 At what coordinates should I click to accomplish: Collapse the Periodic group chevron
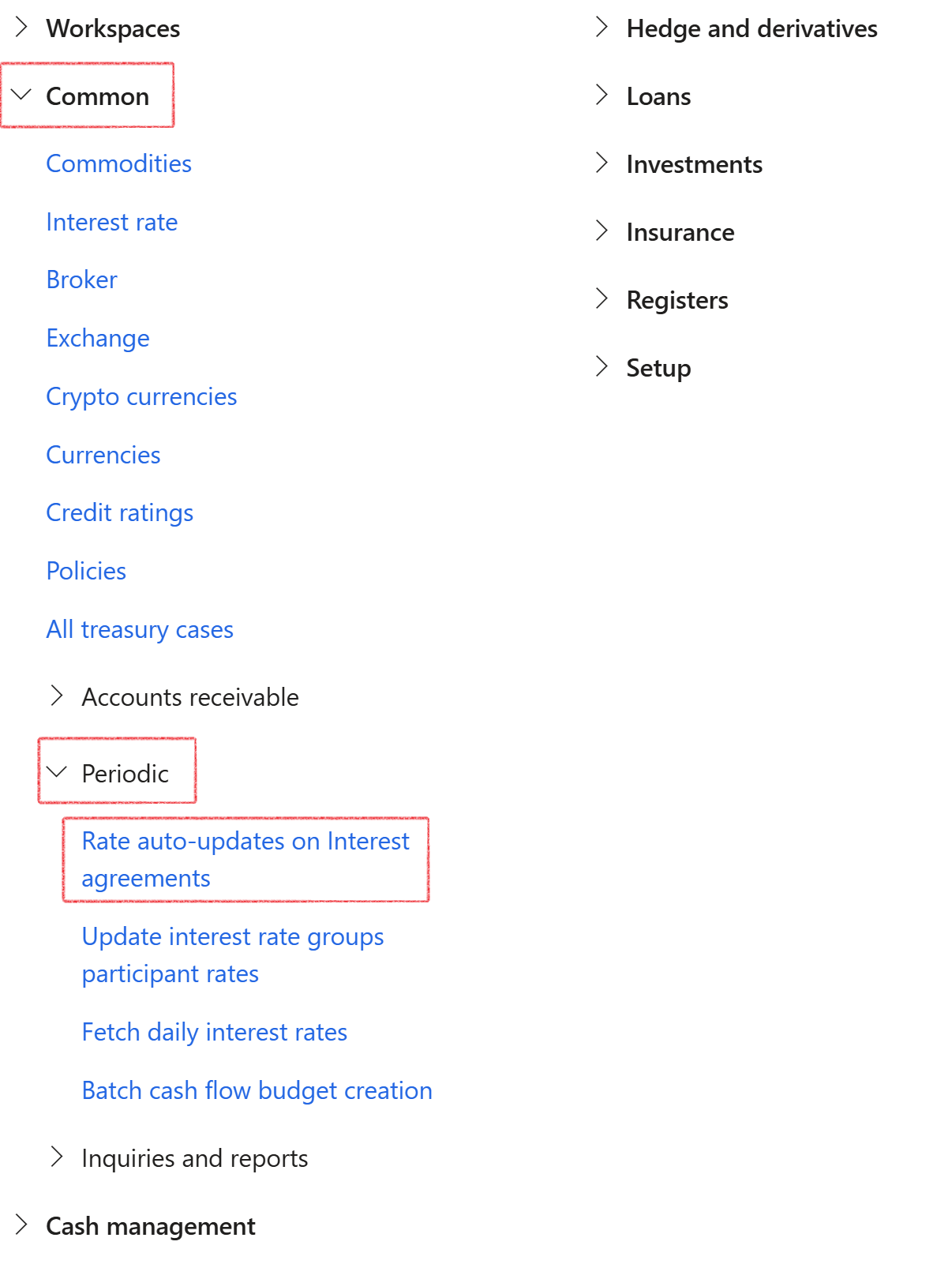57,772
